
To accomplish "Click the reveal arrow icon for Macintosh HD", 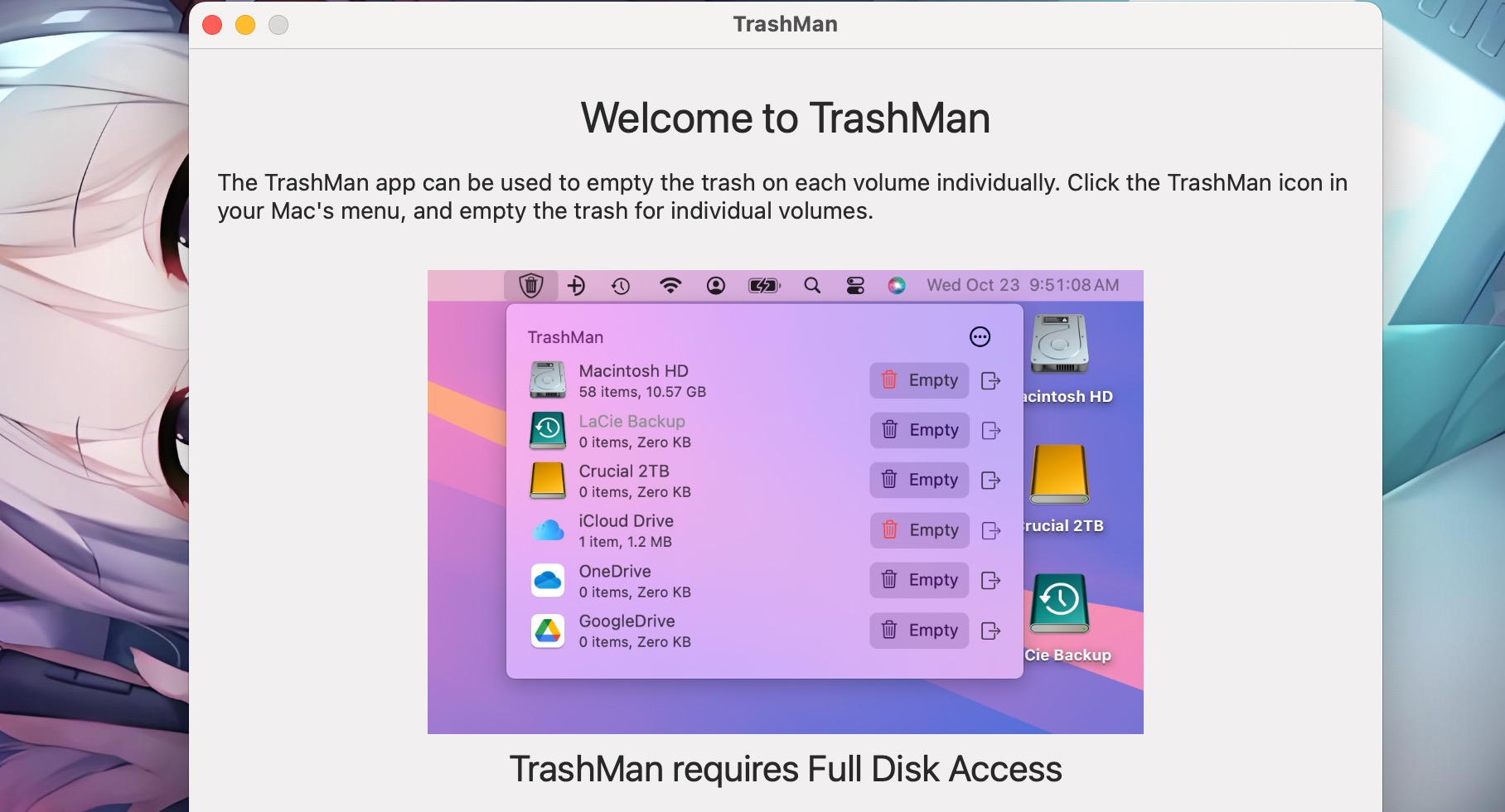I will (991, 380).
